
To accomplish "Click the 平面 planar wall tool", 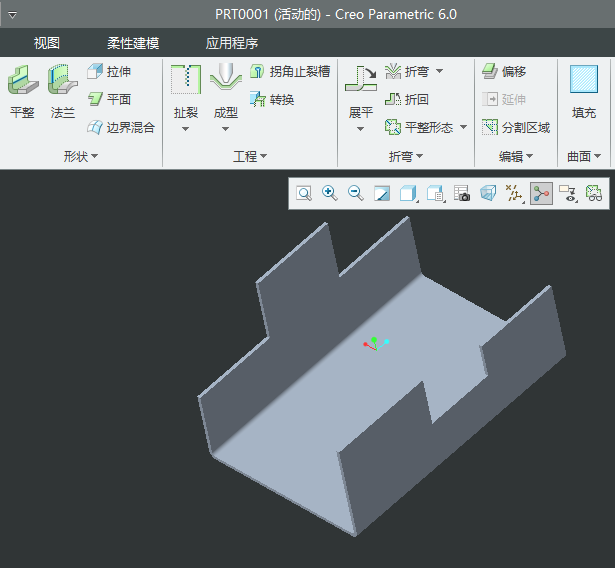I will 109,99.
